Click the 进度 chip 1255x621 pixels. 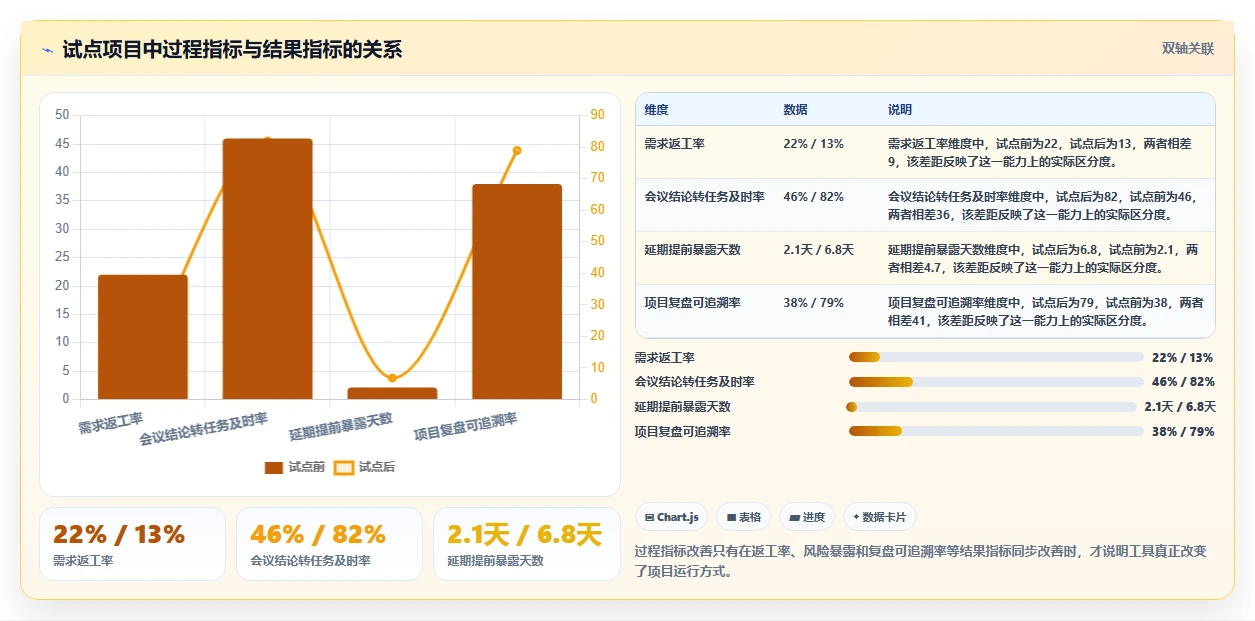(x=807, y=517)
